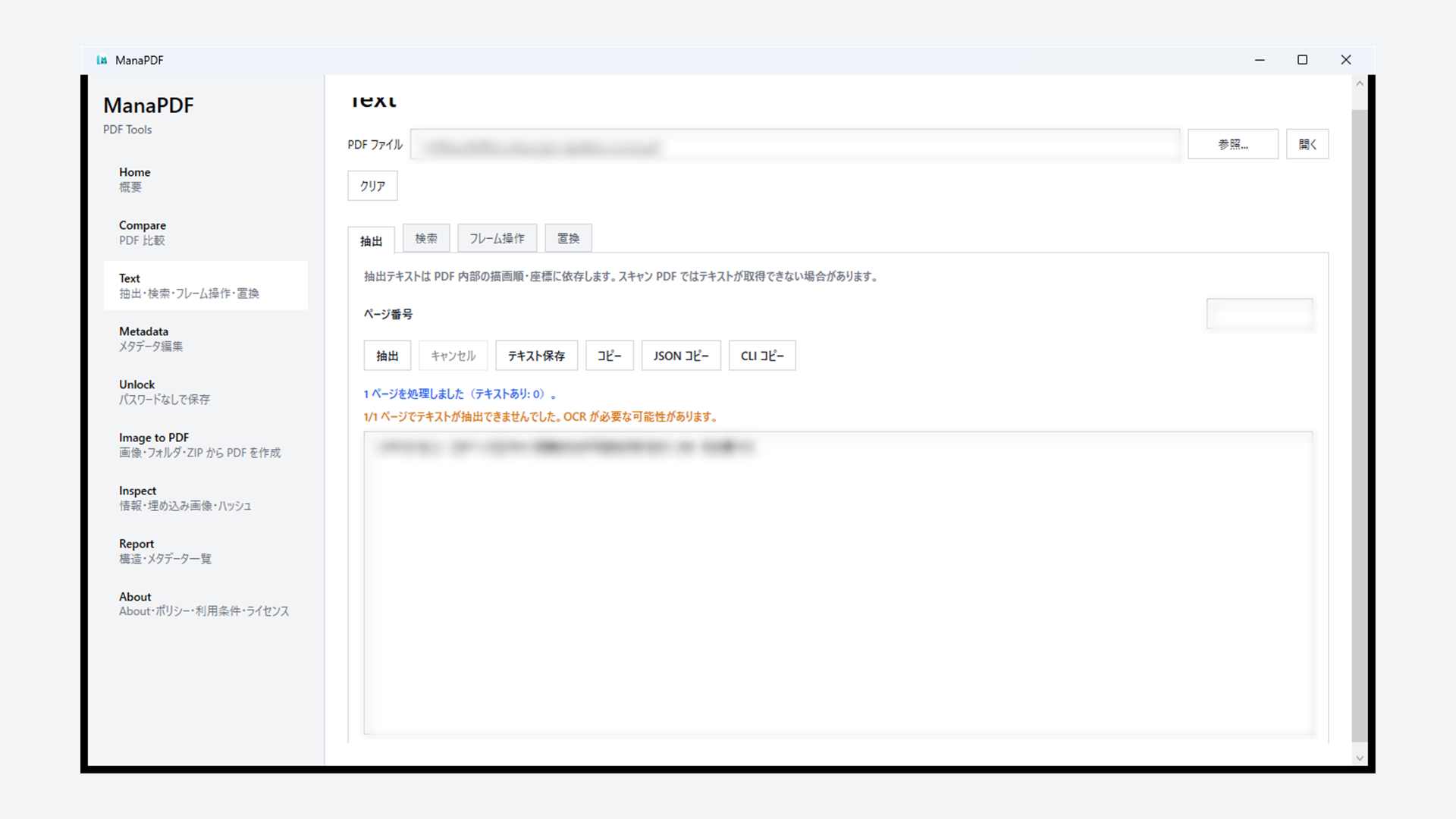Open Metadata メタデータ編集 page

(206, 339)
